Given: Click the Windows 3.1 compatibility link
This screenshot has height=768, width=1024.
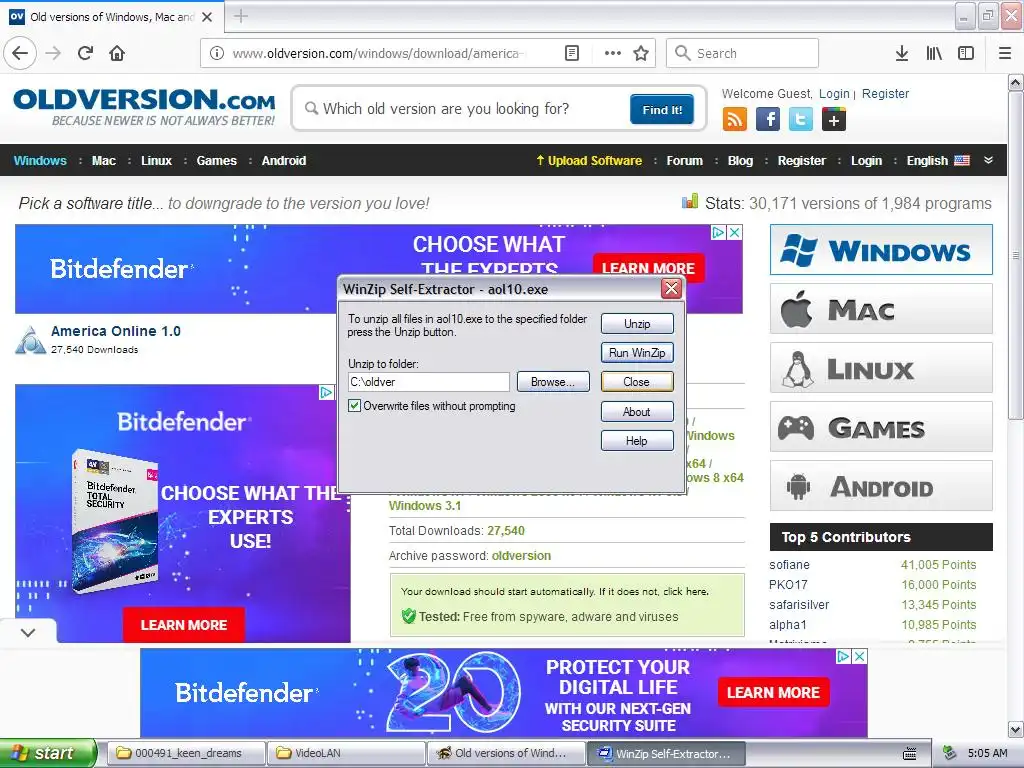Looking at the screenshot, I should 424,505.
